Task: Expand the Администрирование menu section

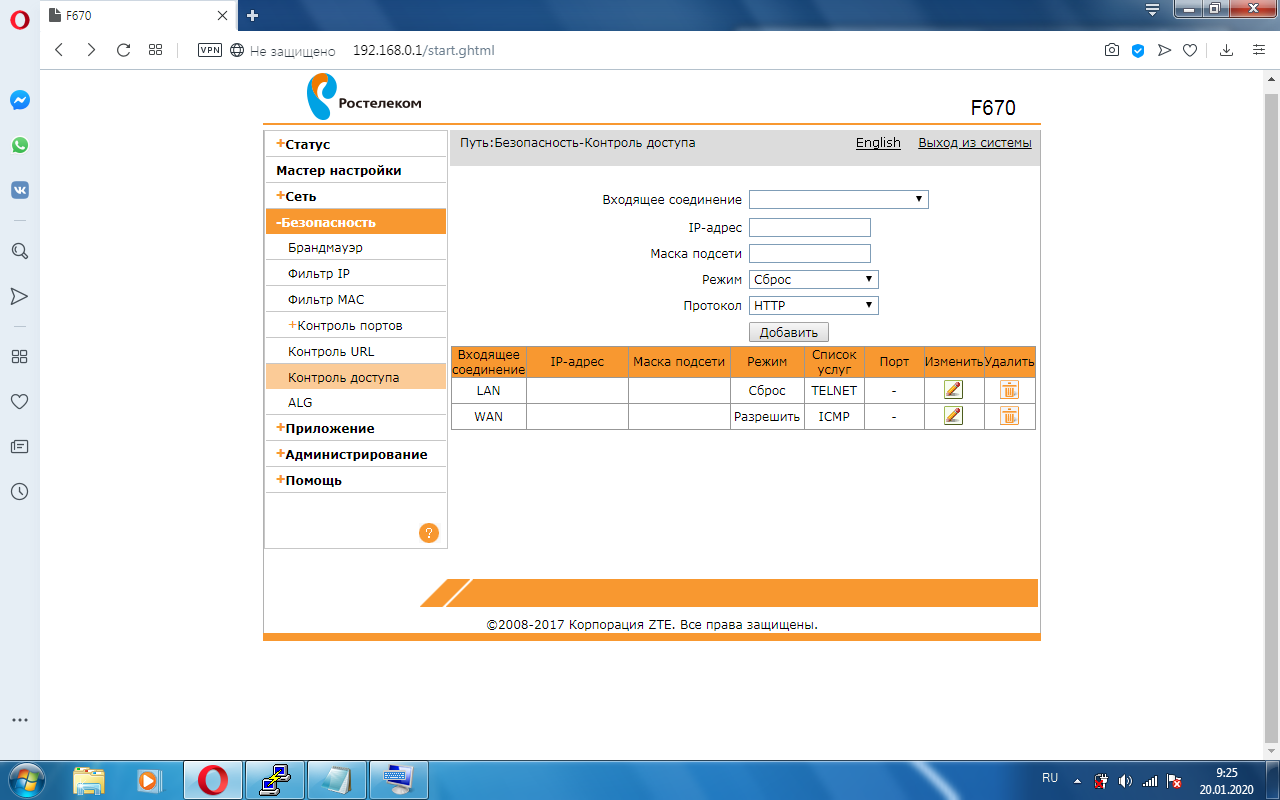Action: (x=355, y=455)
